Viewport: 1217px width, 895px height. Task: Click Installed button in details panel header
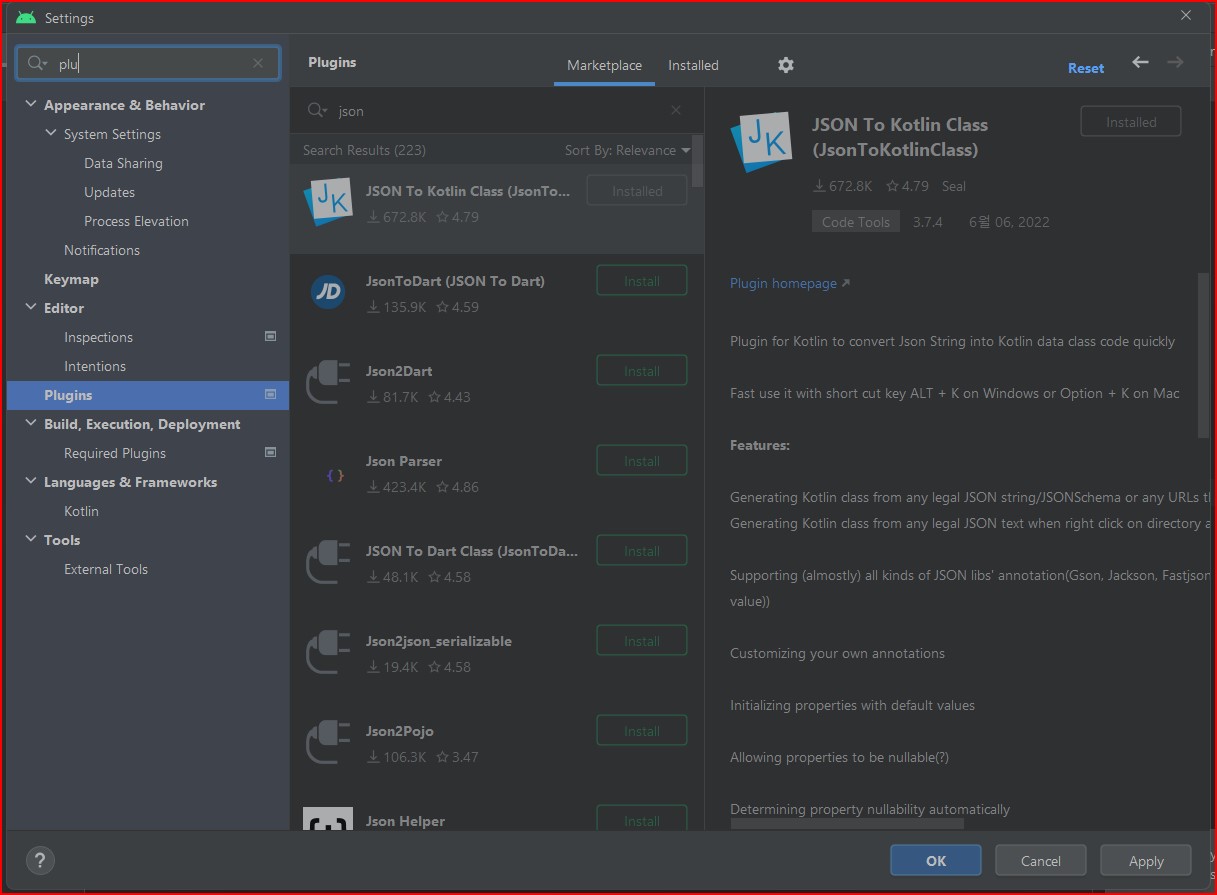coord(1131,122)
